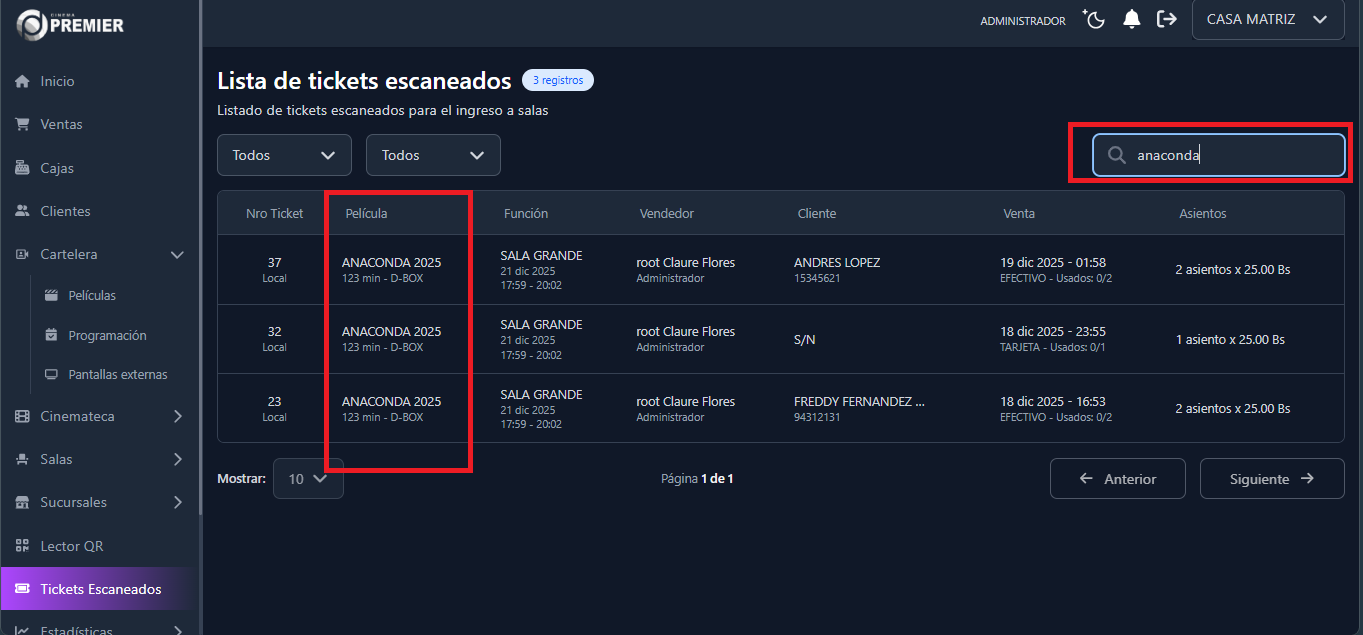
Task: Click the Siguiente pagination button
Action: [x=1271, y=478]
